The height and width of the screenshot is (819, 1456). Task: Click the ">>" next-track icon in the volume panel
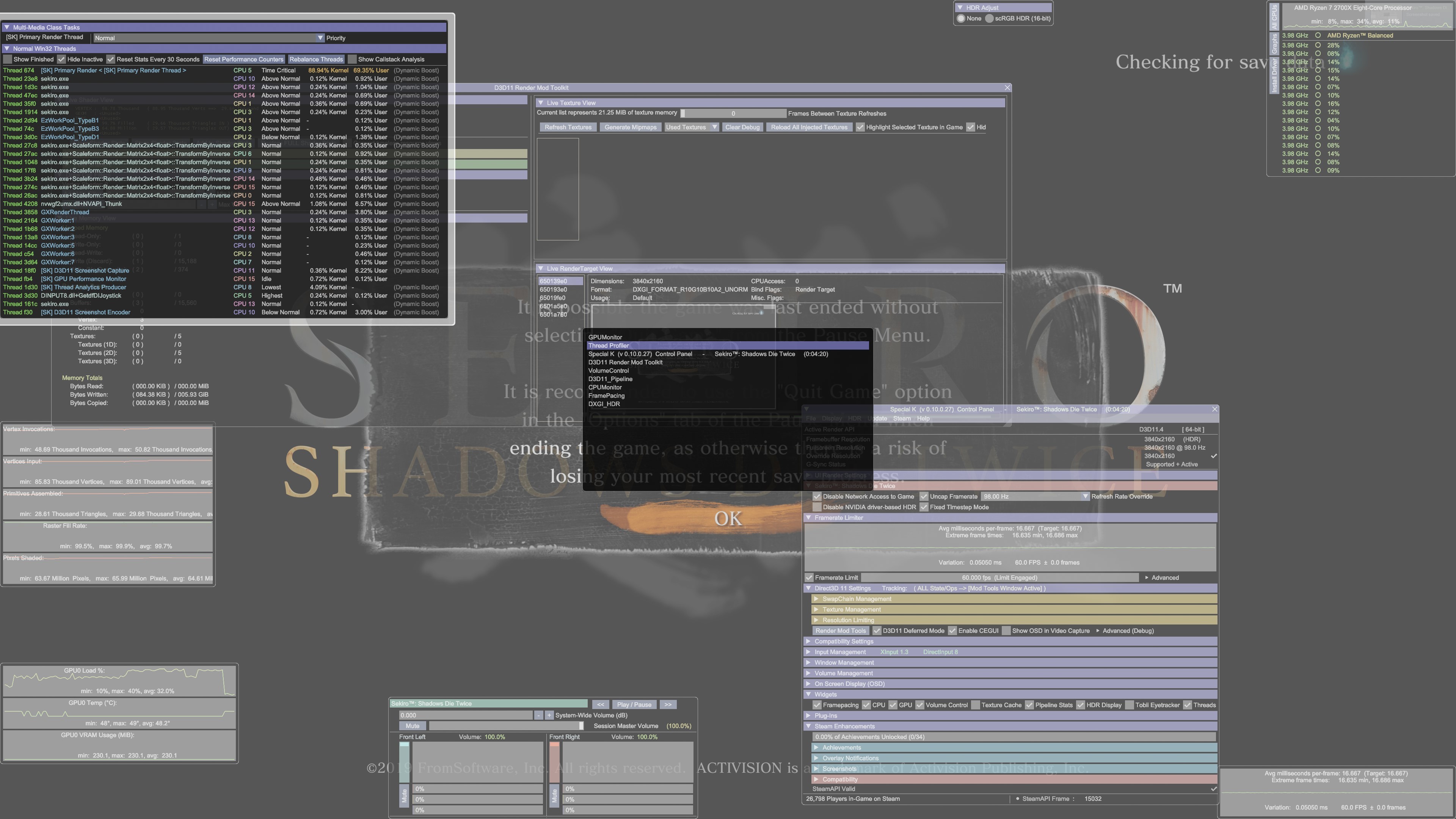pos(668,704)
